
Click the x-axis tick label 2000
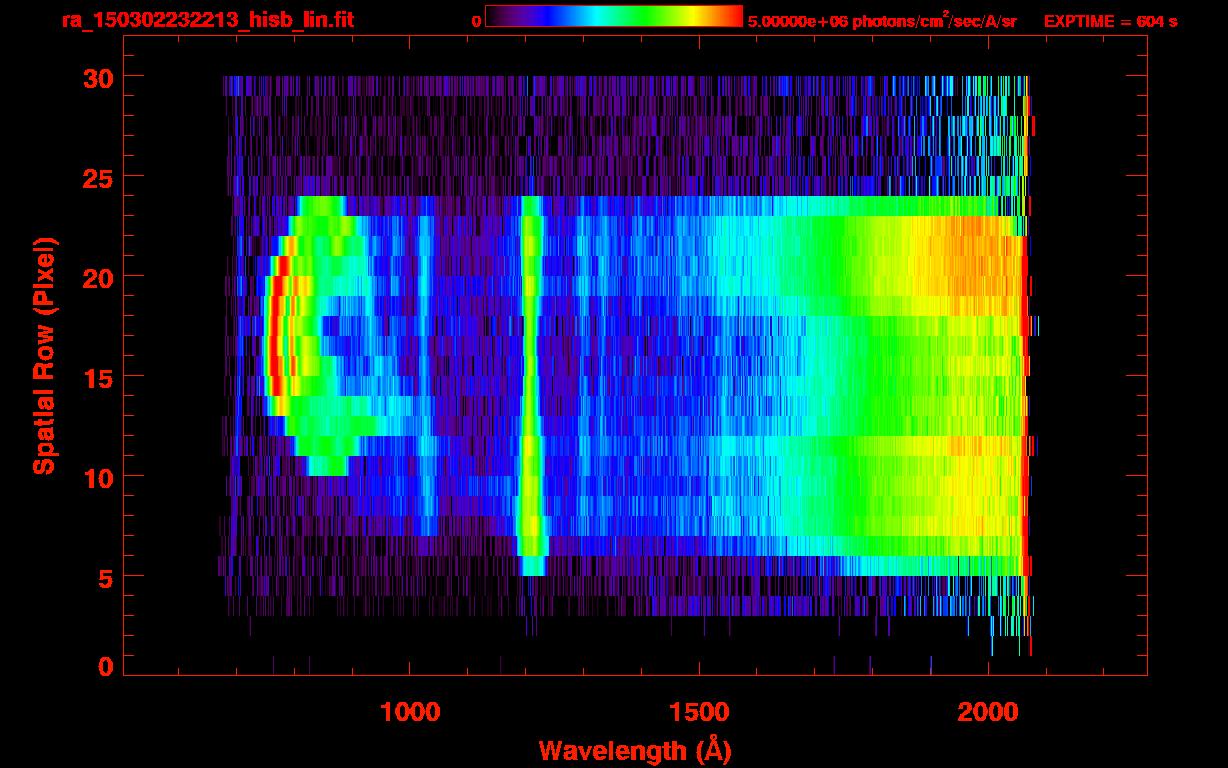[x=989, y=711]
